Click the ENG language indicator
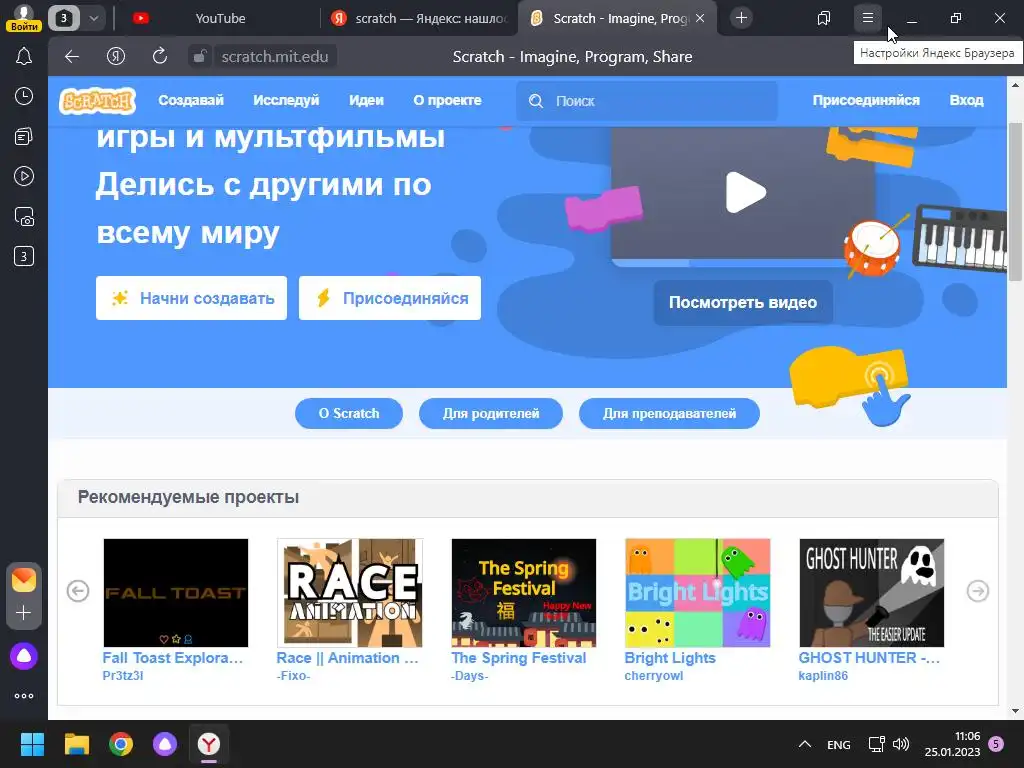 coord(839,744)
